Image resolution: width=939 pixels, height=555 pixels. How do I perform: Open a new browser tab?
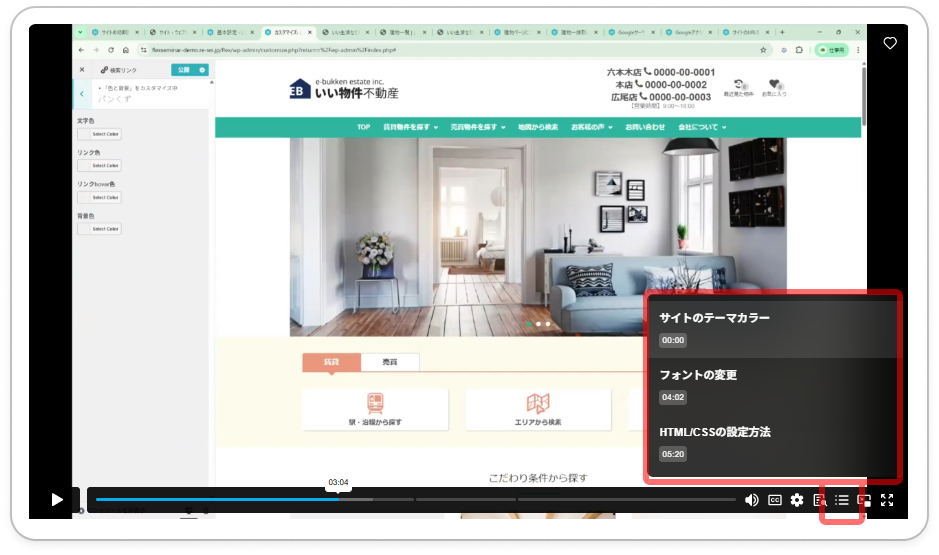click(782, 32)
